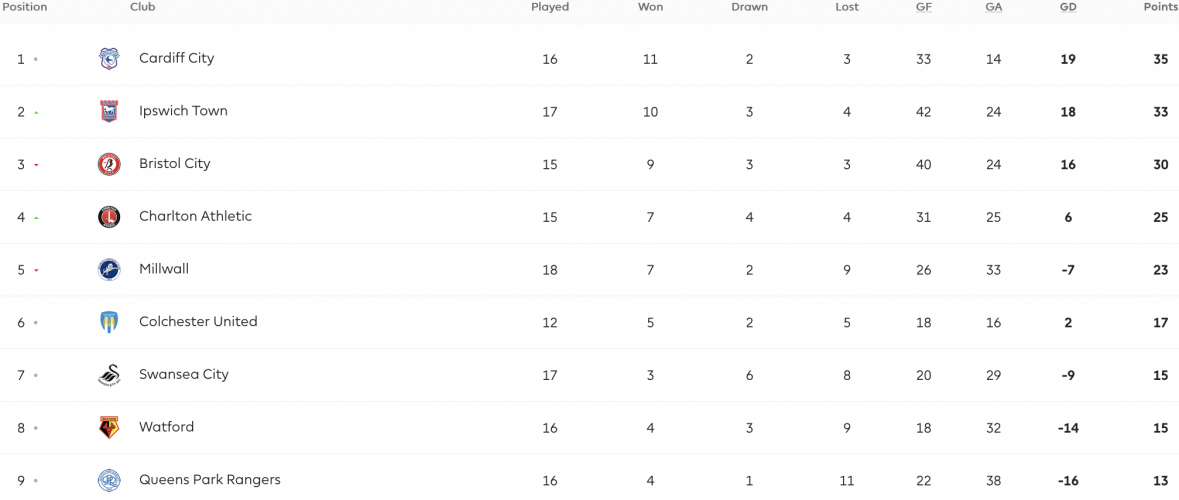Click the Millwall club crest
1179x500 pixels.
[109, 269]
